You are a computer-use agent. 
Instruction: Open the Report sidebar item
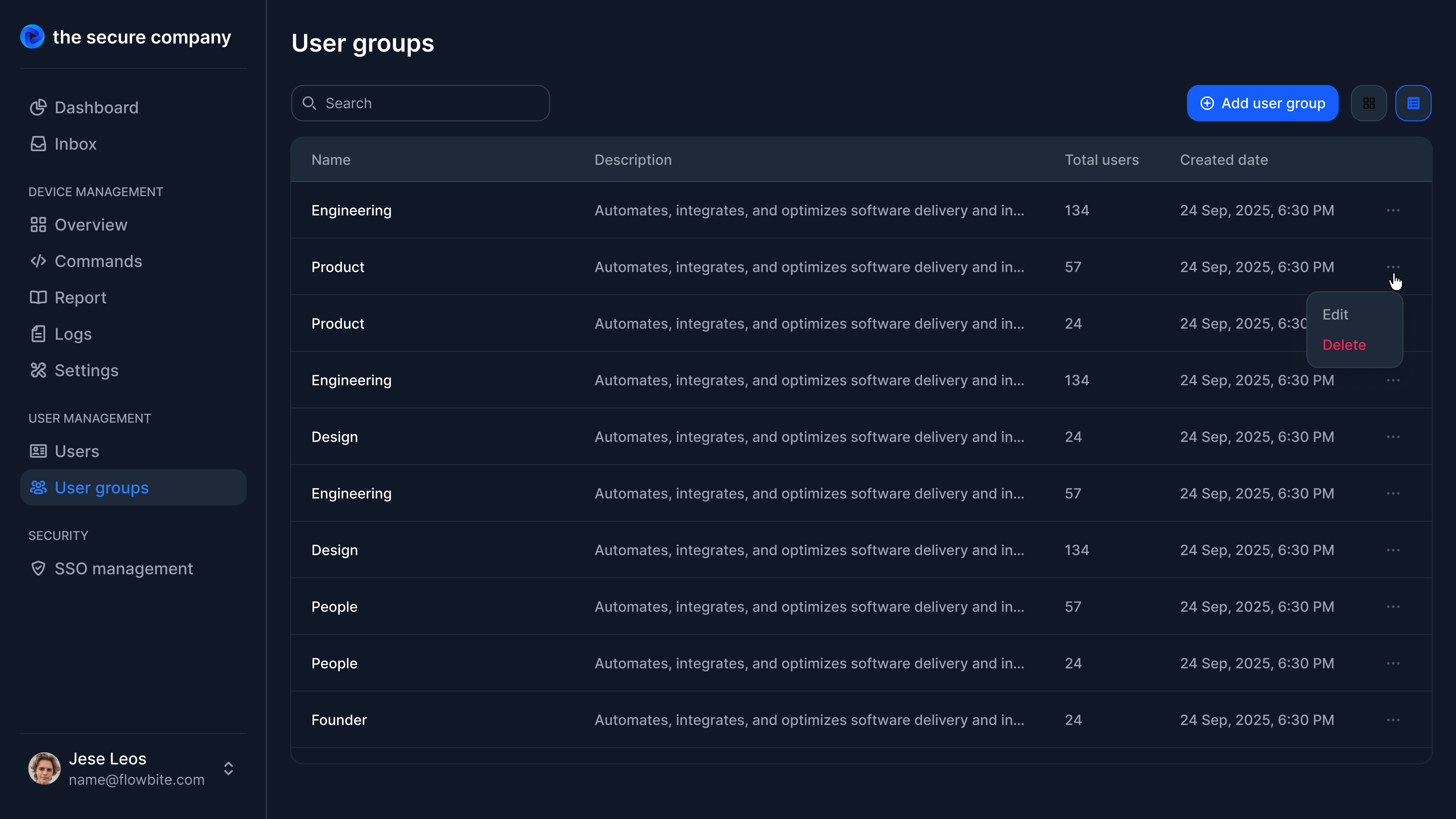click(x=80, y=298)
